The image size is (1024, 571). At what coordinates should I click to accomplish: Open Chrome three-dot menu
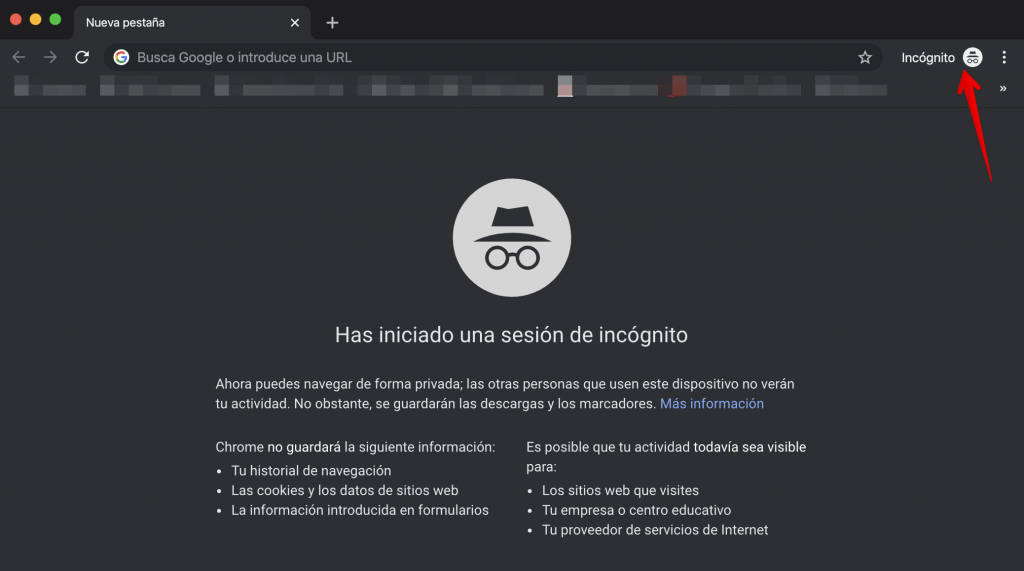[x=1004, y=57]
